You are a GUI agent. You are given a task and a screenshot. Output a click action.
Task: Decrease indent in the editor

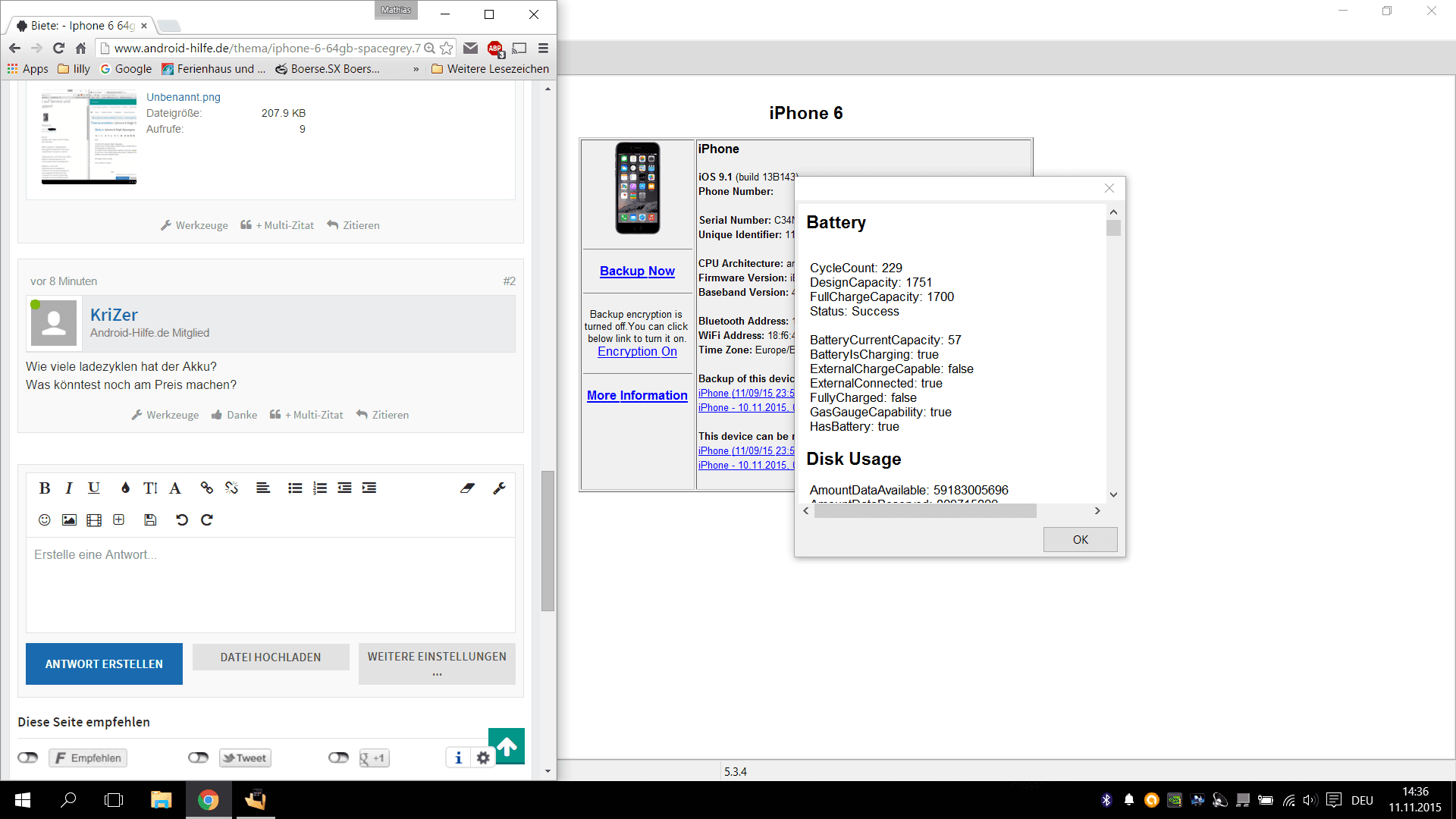344,488
